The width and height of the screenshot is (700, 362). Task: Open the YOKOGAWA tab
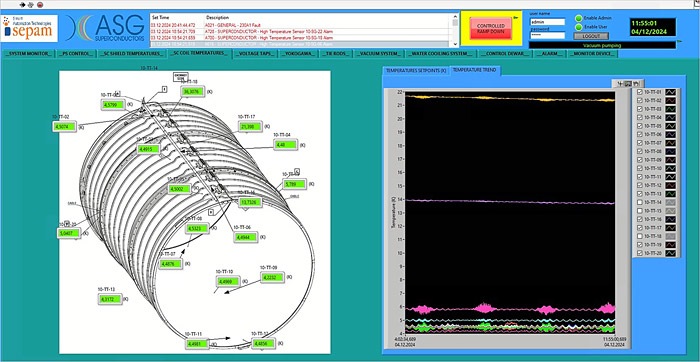(x=299, y=54)
